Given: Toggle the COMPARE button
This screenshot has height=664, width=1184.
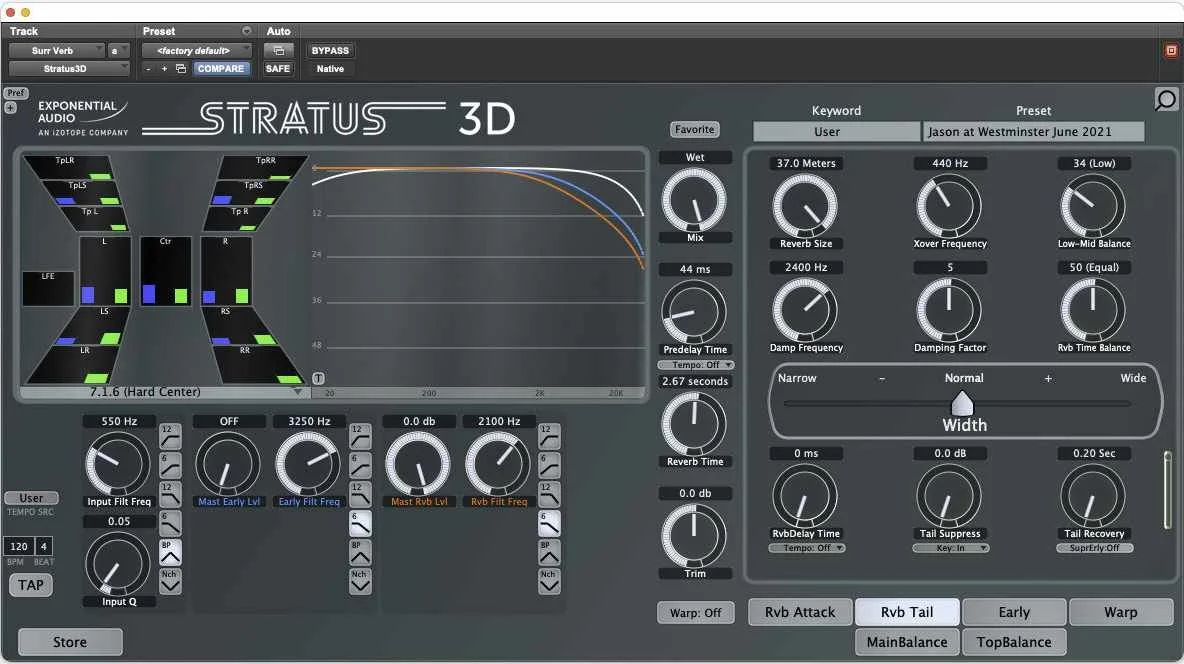Looking at the screenshot, I should [x=220, y=69].
